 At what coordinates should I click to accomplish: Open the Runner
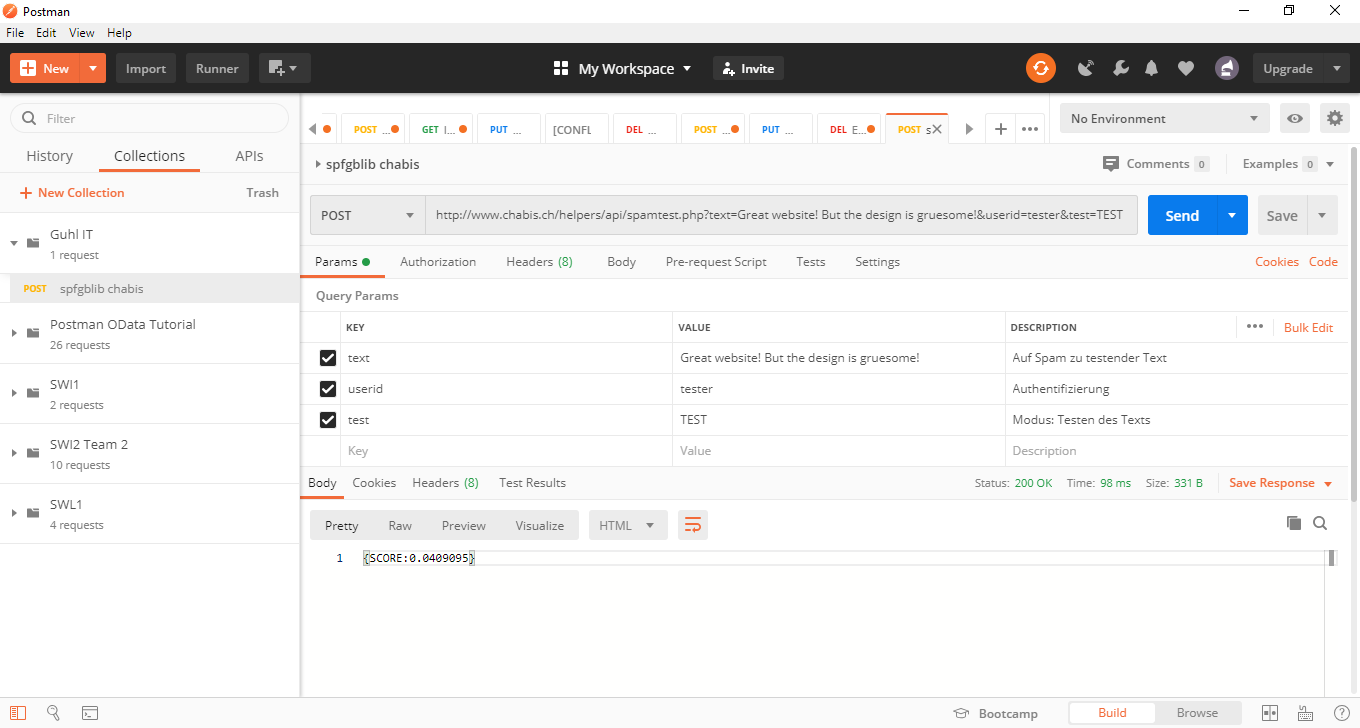coord(217,68)
